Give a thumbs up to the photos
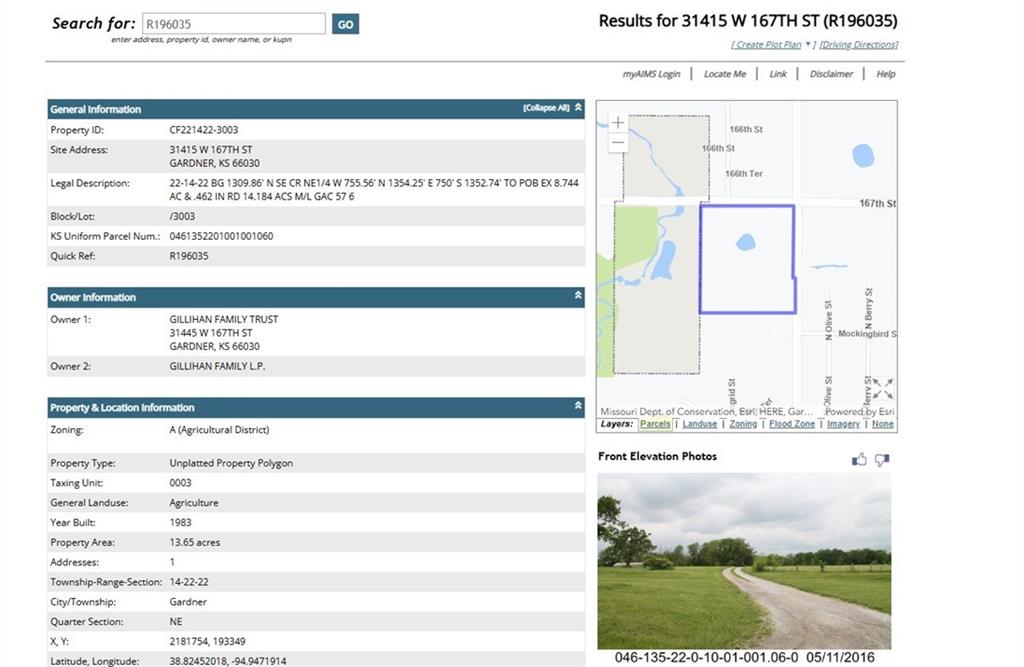The image size is (1024, 667). pyautogui.click(x=859, y=460)
